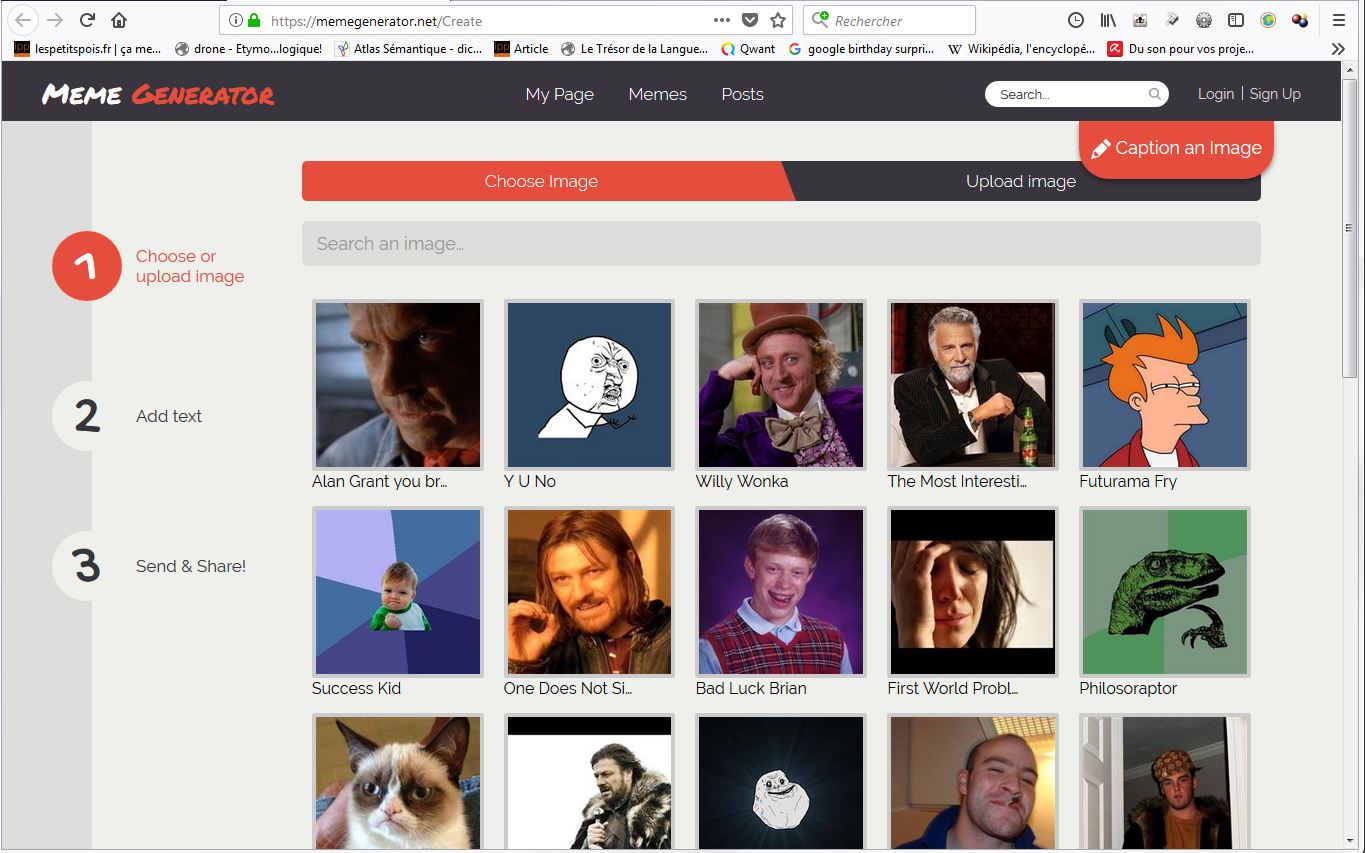Screen dimensions: 1365x853
Task: Save page to Pocket icon
Action: [x=750, y=20]
